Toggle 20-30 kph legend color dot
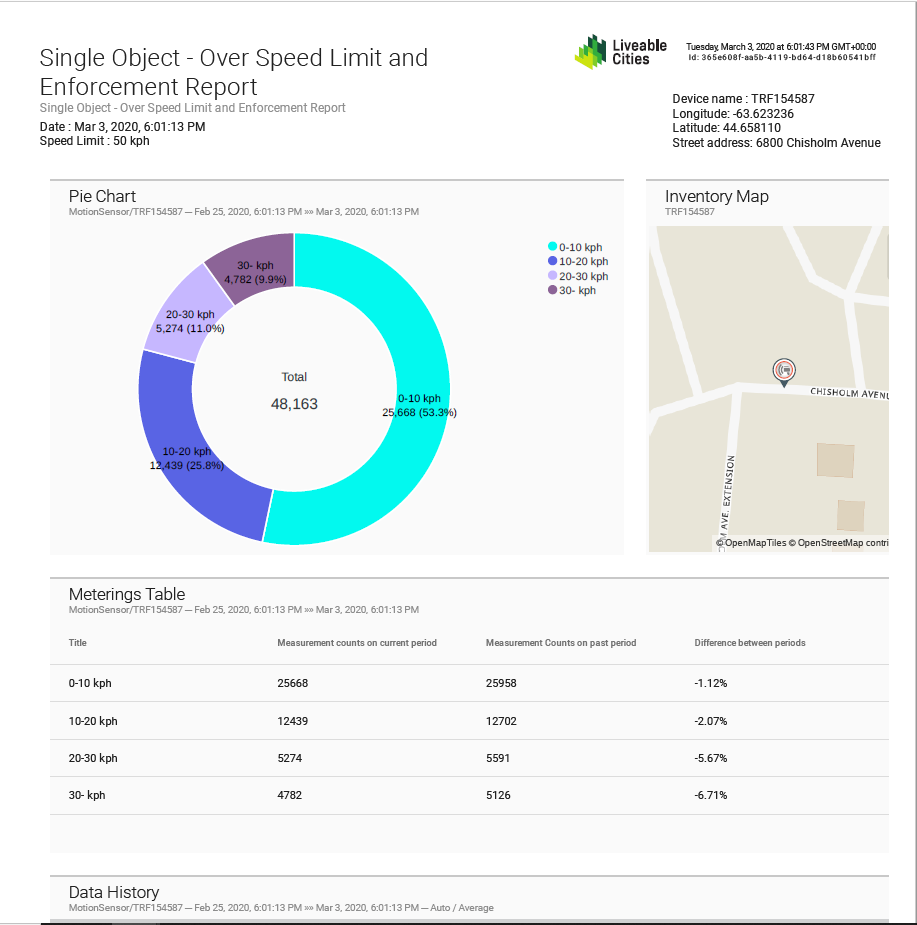Screen dimensions: 917x925 (552, 275)
